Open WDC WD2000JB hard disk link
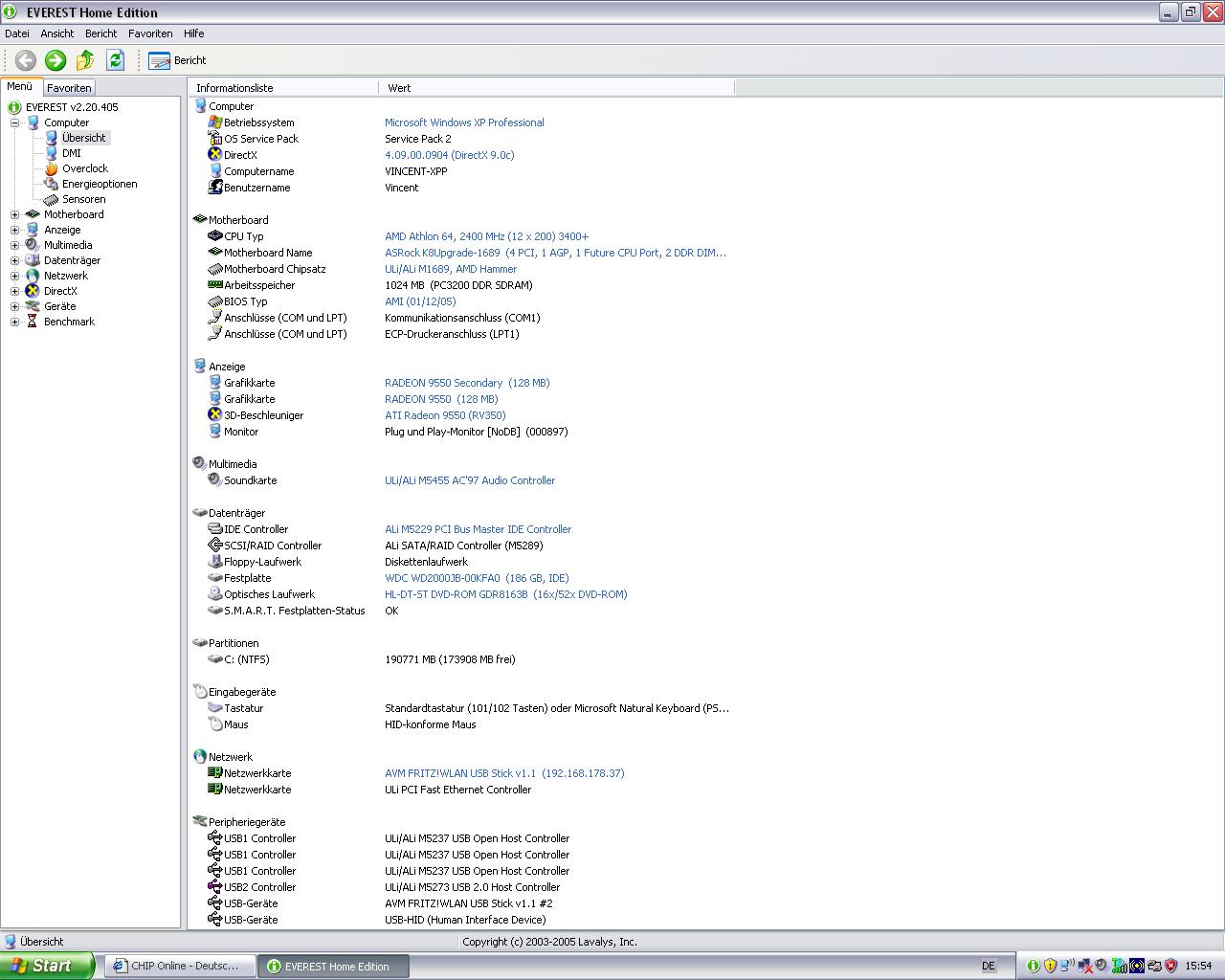The width and height of the screenshot is (1225, 980). pos(477,578)
